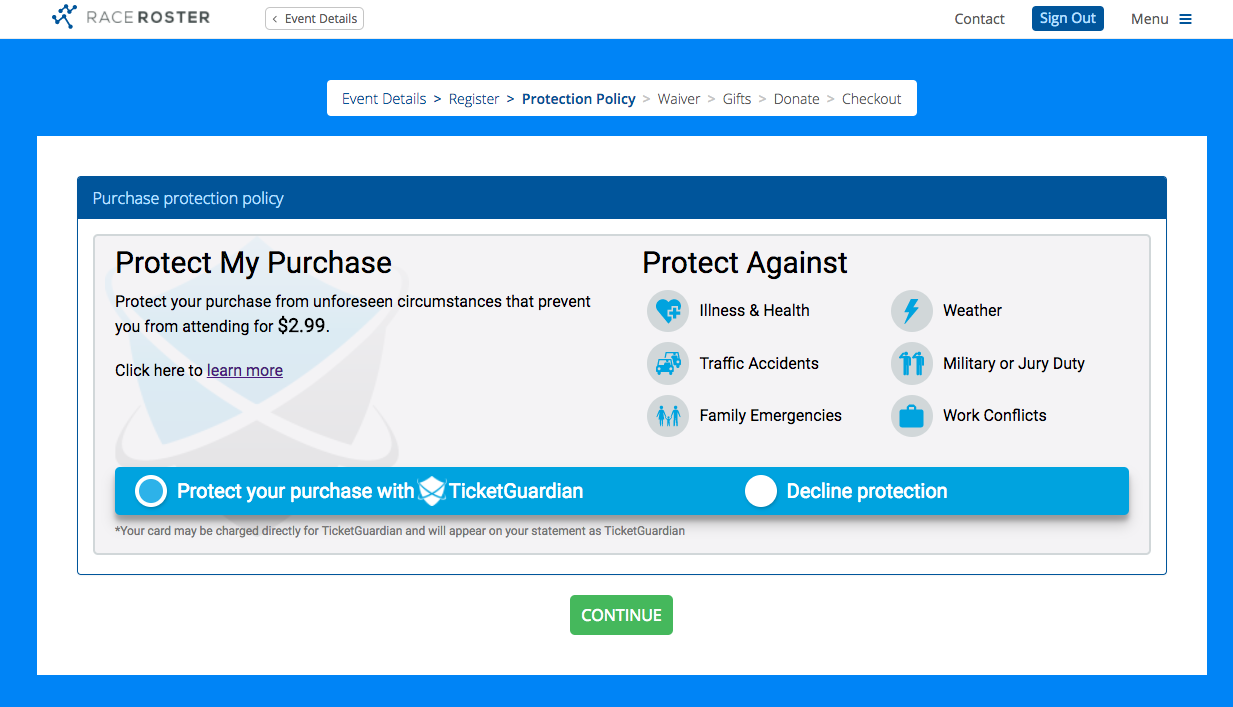Jump to the Waiver breadcrumb step
The height and width of the screenshot is (707, 1233).
click(x=679, y=99)
